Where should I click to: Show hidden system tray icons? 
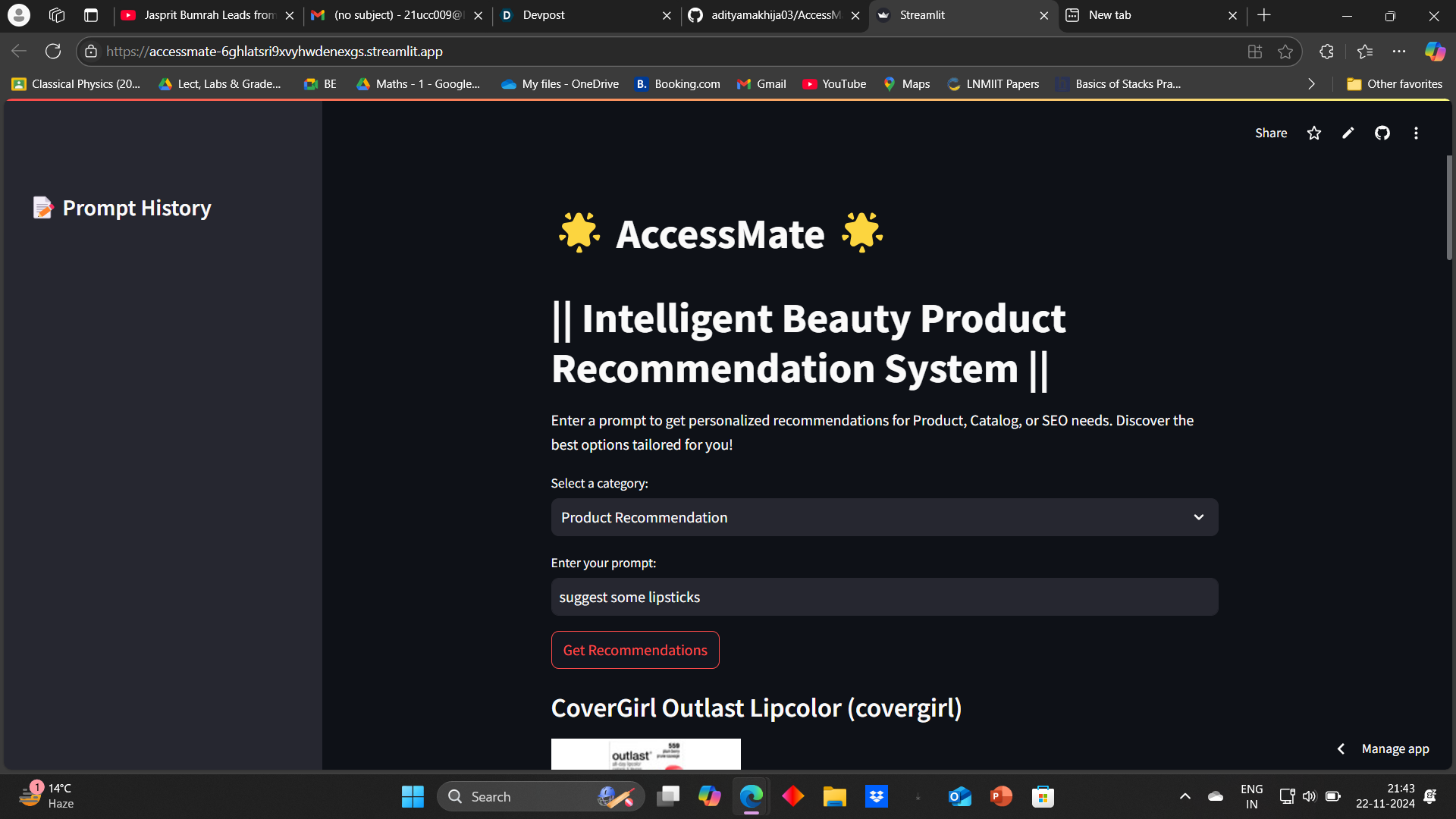1185,796
